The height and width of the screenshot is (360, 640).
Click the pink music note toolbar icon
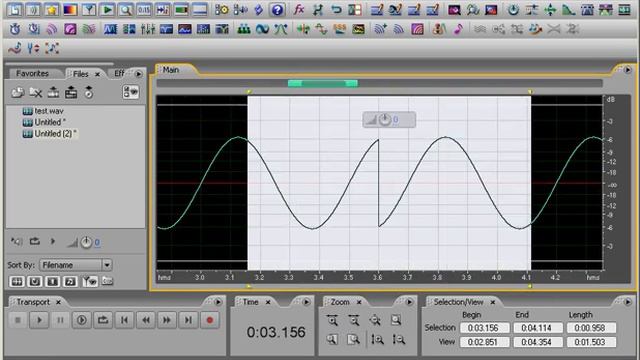458,29
